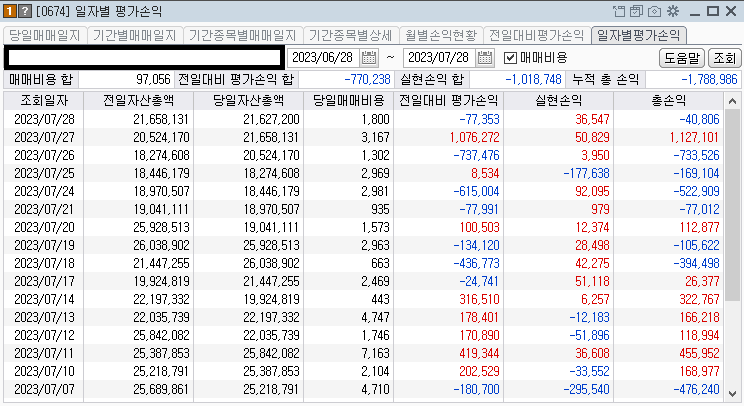Click the 전일대비 평가손익 column header
744x406 pixels.
[x=449, y=101]
